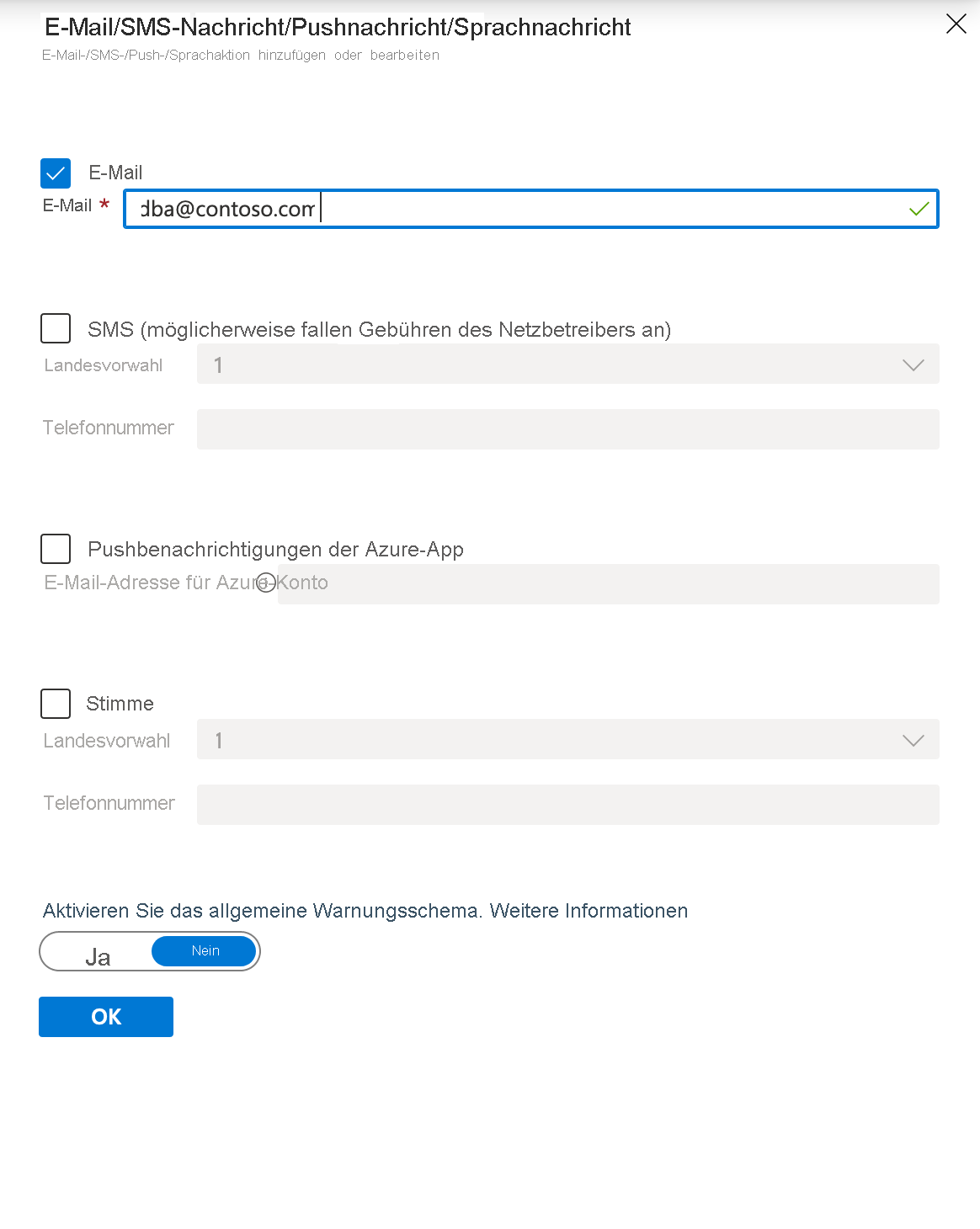Image resolution: width=980 pixels, height=1229 pixels.
Task: Click the SMS Telefonnummer input field
Action: pyautogui.click(x=568, y=429)
